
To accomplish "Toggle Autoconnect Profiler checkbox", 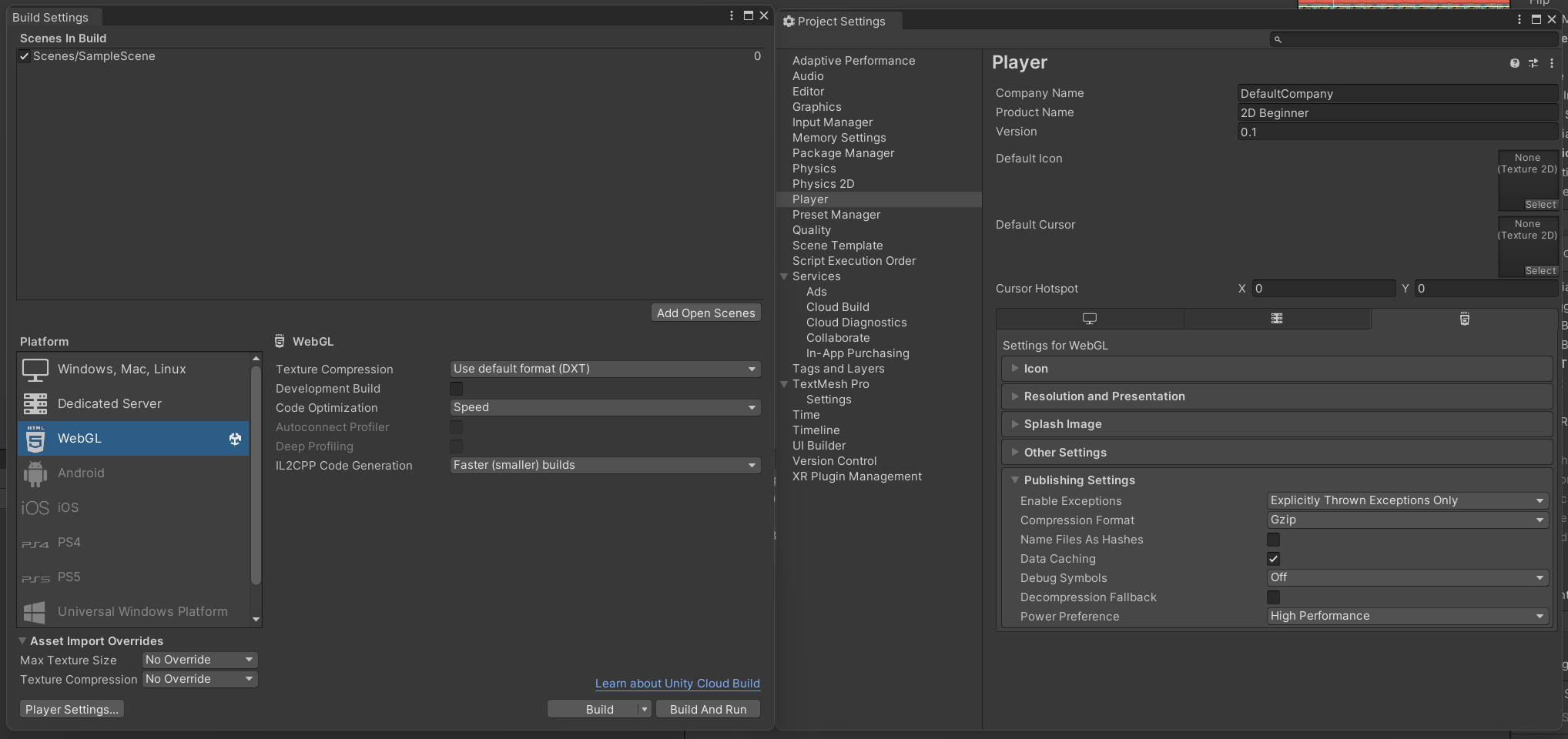I will click(457, 427).
